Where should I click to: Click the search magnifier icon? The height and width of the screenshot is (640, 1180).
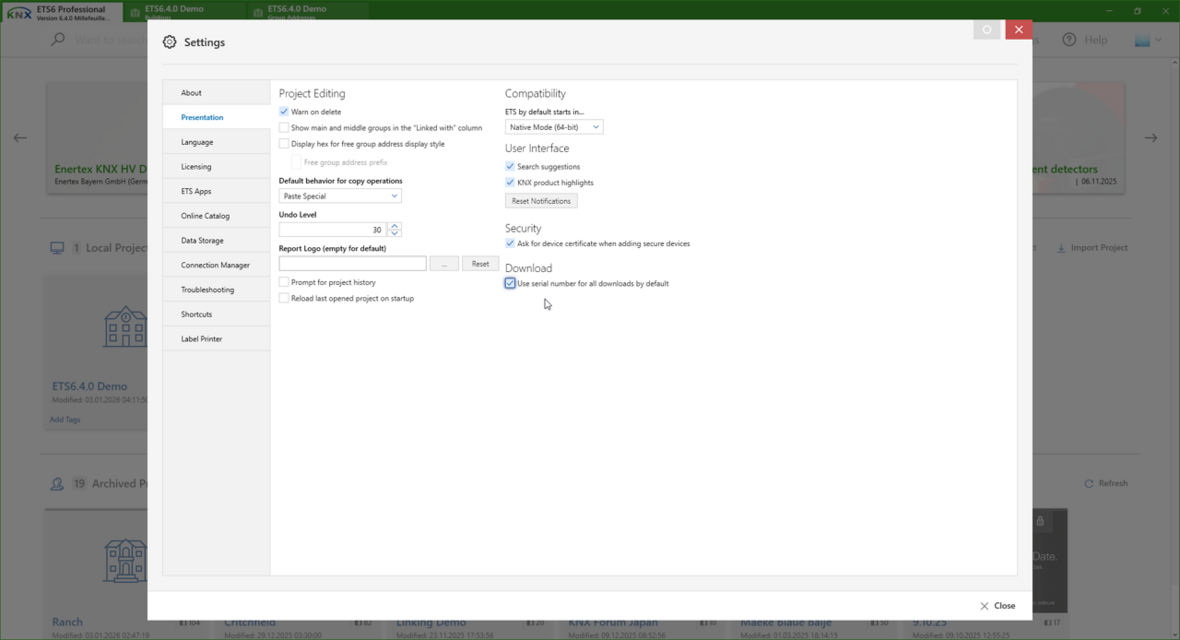58,40
